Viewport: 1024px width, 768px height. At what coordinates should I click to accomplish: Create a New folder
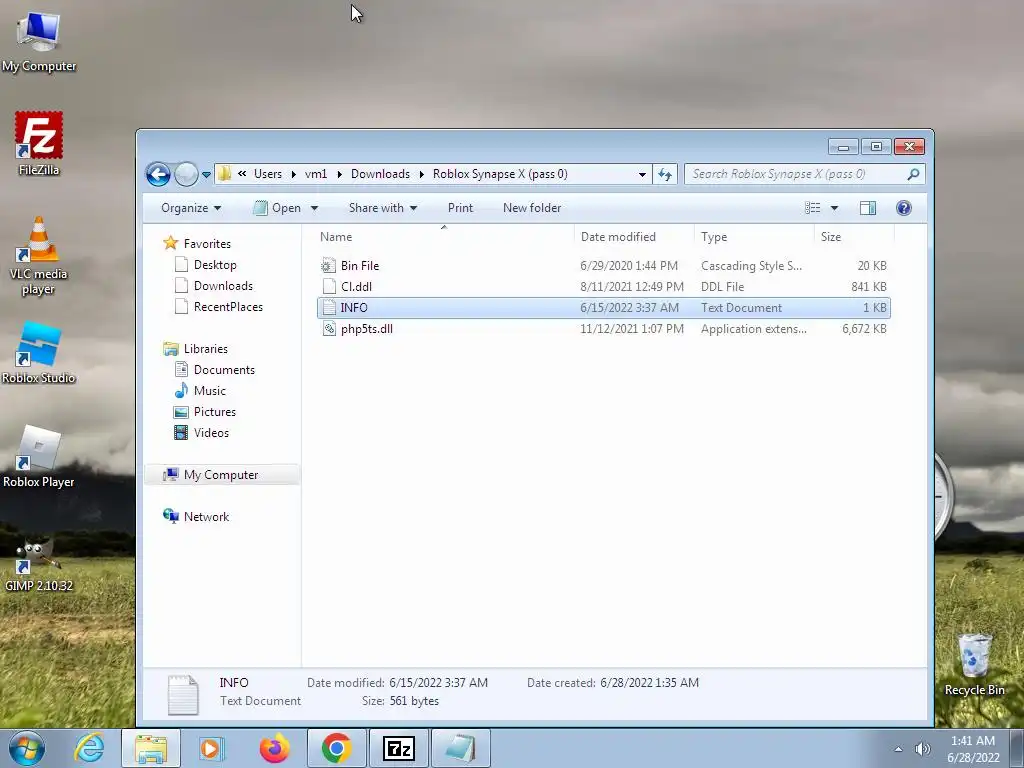tap(532, 208)
